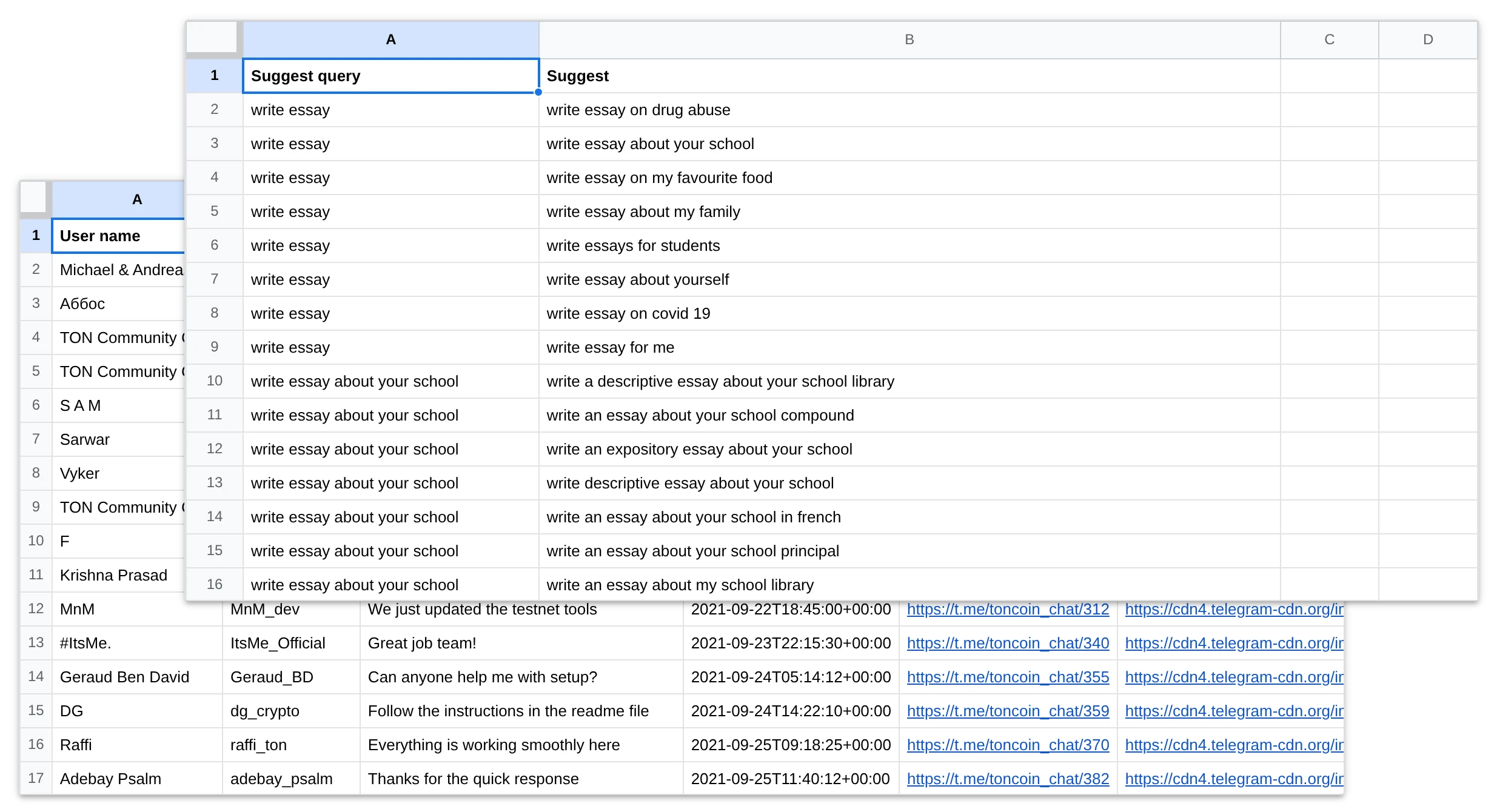The width and height of the screenshot is (1494, 812).
Task: Select cell 'write essay for me'
Action: point(909,347)
